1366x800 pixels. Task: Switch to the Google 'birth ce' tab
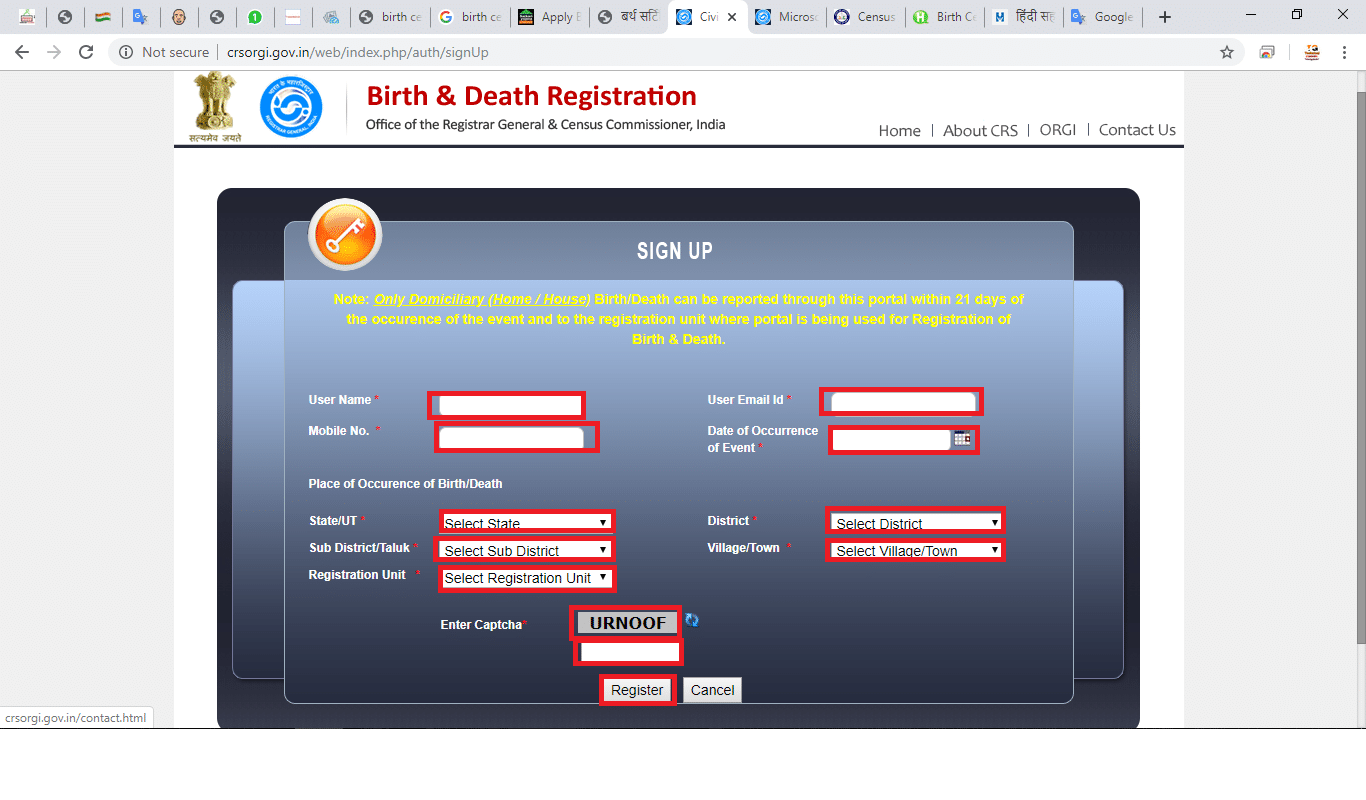(x=471, y=17)
